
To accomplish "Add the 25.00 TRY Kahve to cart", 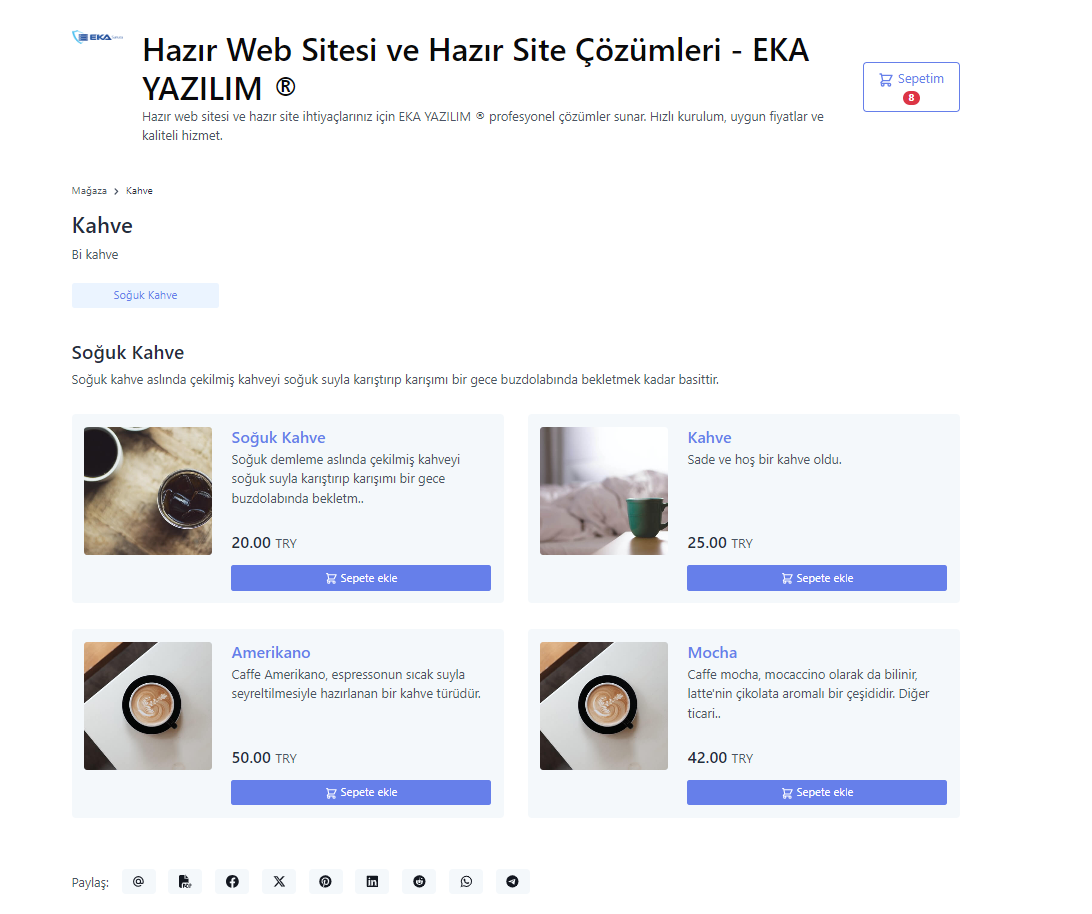I will [x=817, y=578].
